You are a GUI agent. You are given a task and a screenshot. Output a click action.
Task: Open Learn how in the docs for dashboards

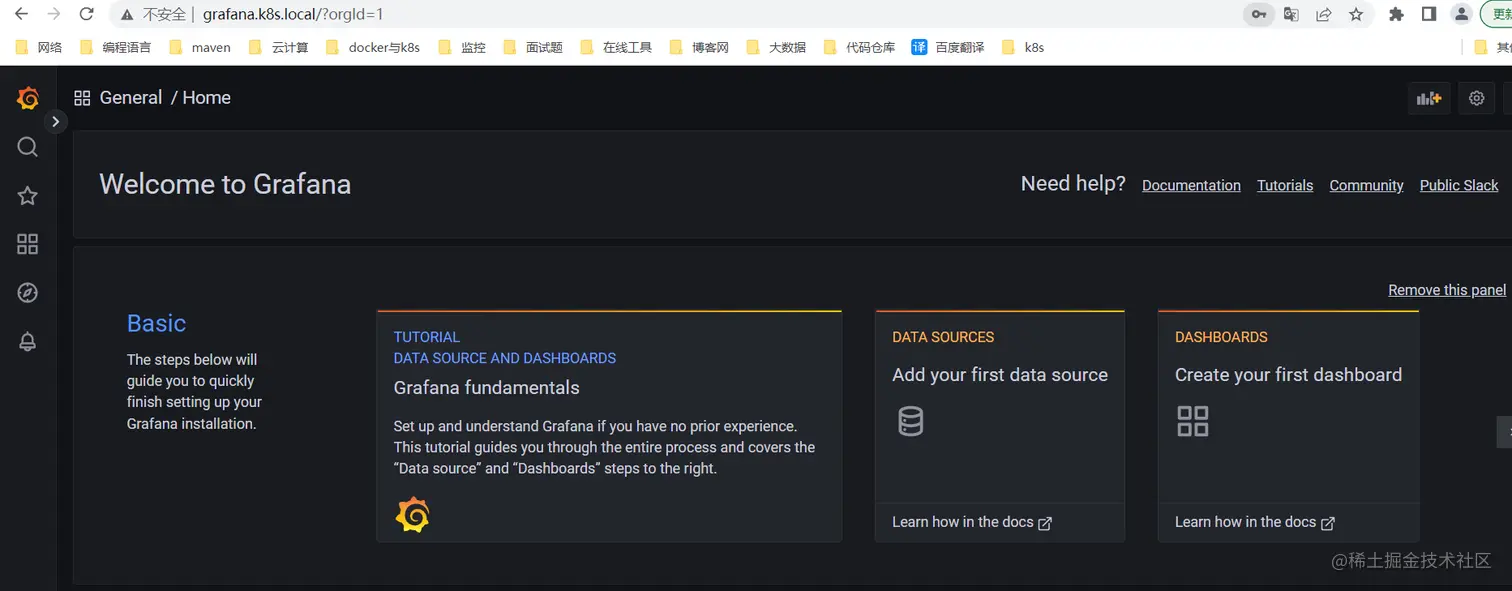(1255, 522)
